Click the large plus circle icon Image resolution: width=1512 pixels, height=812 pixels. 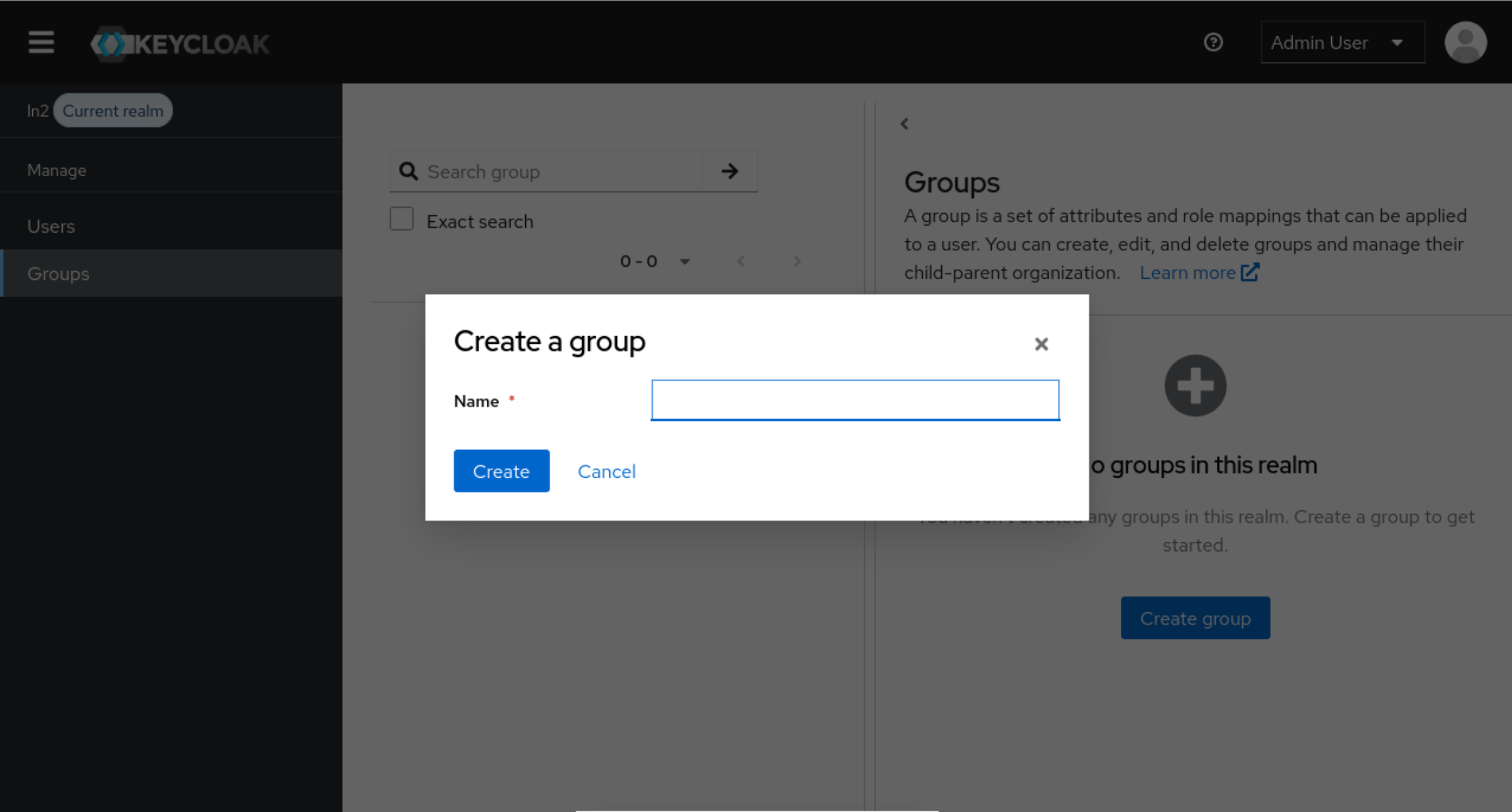(1195, 385)
